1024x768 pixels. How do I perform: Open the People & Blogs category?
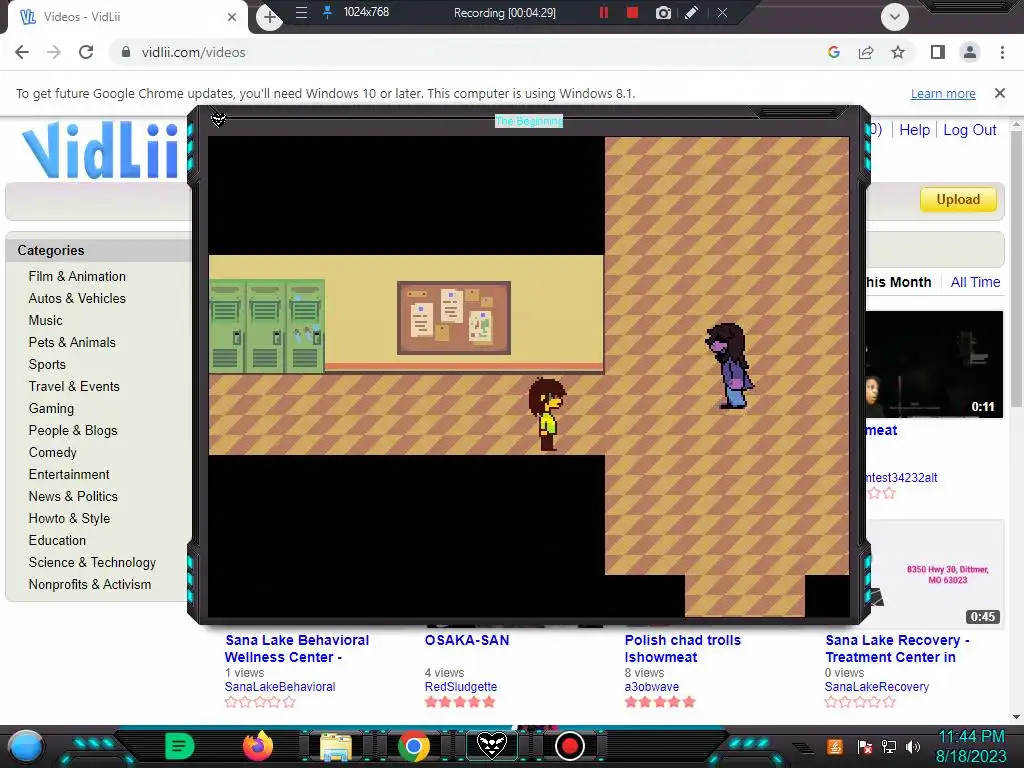[x=73, y=430]
